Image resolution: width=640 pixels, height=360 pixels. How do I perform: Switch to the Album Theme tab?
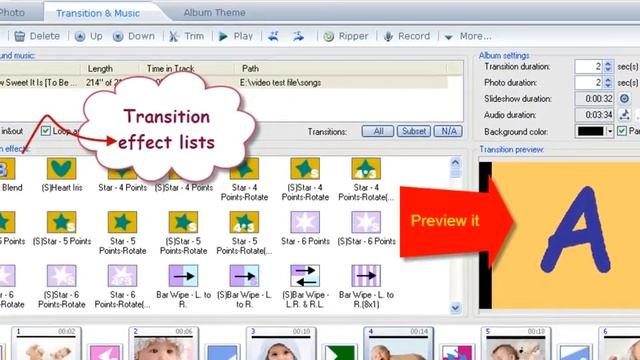click(214, 13)
